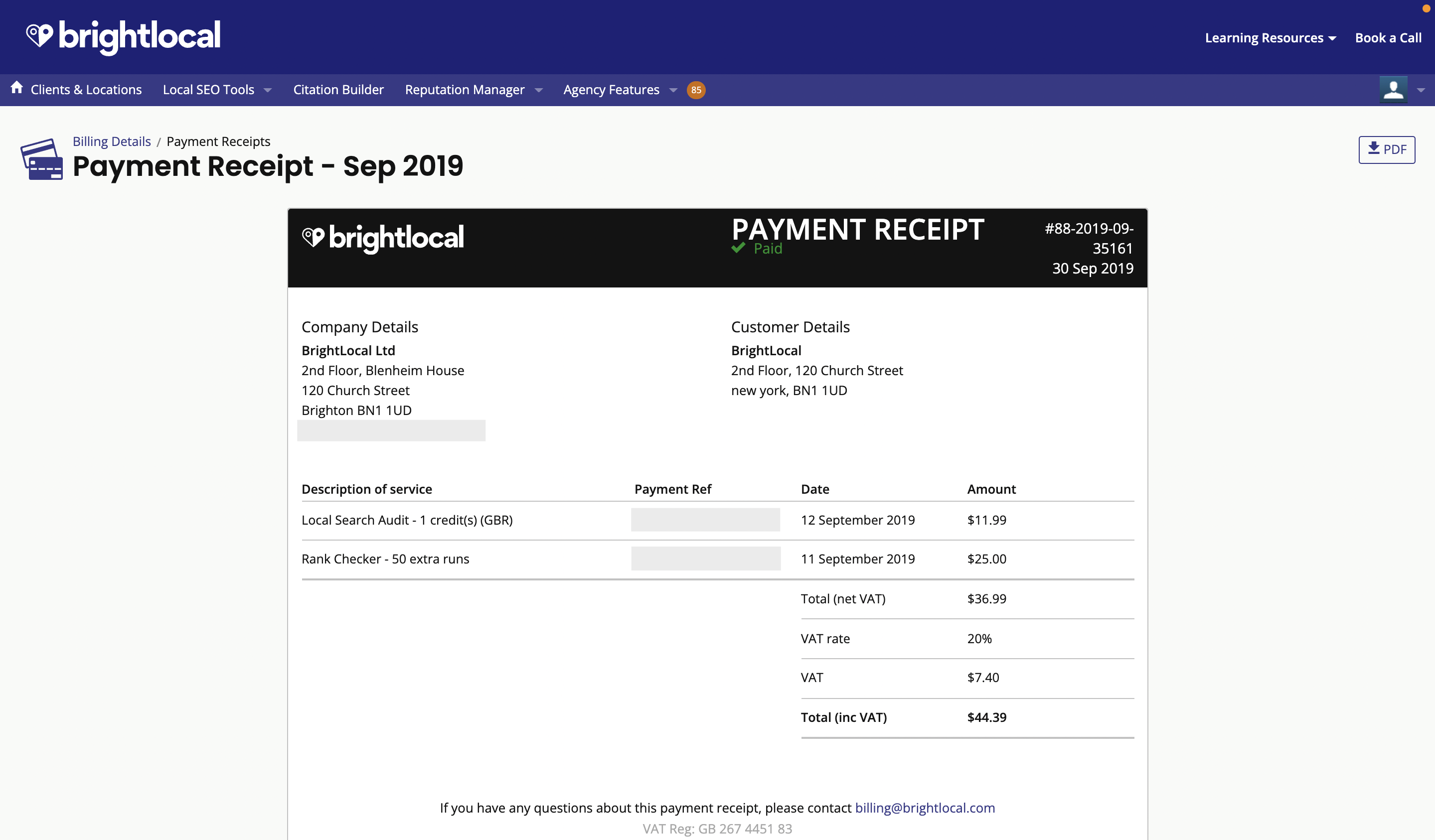Click the $25.00 amount

(x=986, y=559)
